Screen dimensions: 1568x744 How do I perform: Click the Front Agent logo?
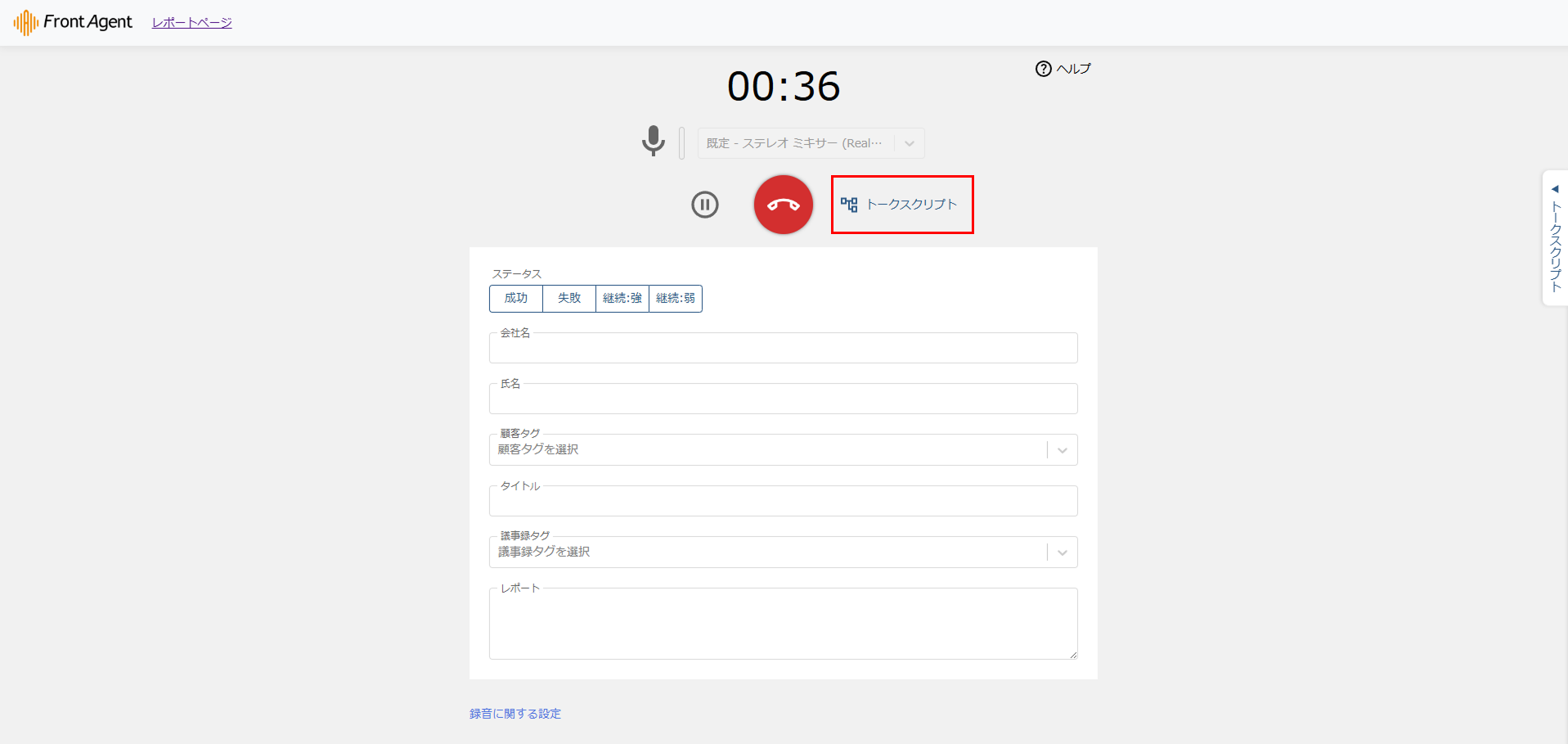click(x=72, y=22)
